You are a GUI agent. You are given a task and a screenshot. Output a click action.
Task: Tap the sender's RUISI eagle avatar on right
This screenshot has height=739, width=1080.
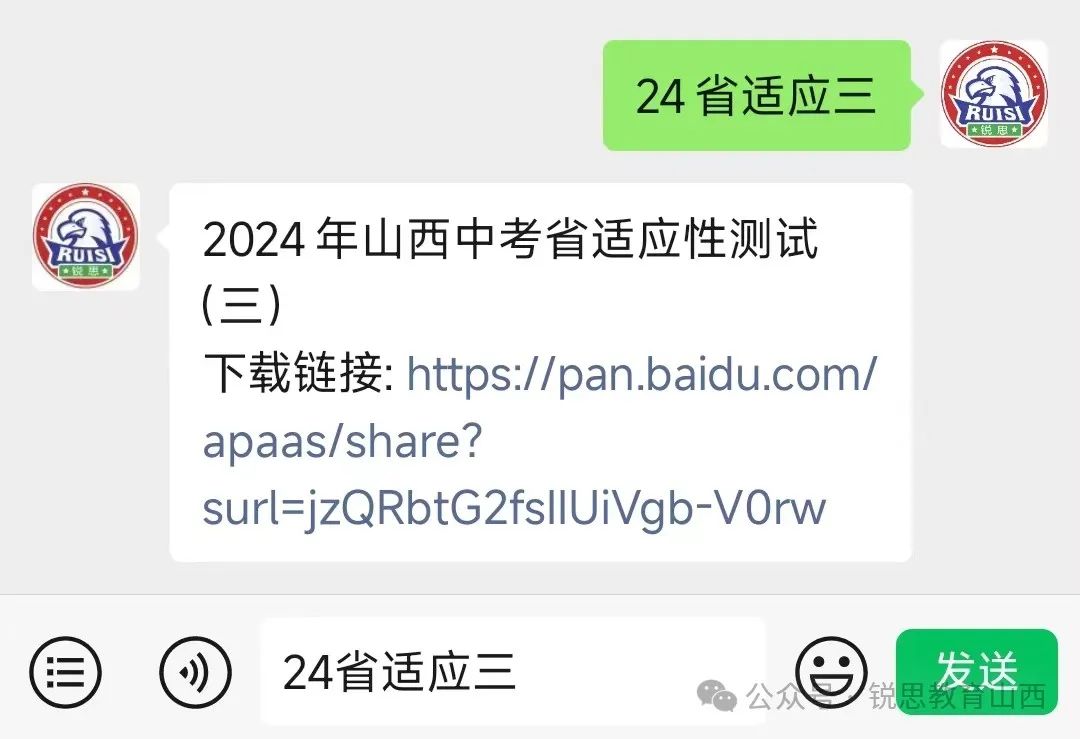click(x=994, y=94)
